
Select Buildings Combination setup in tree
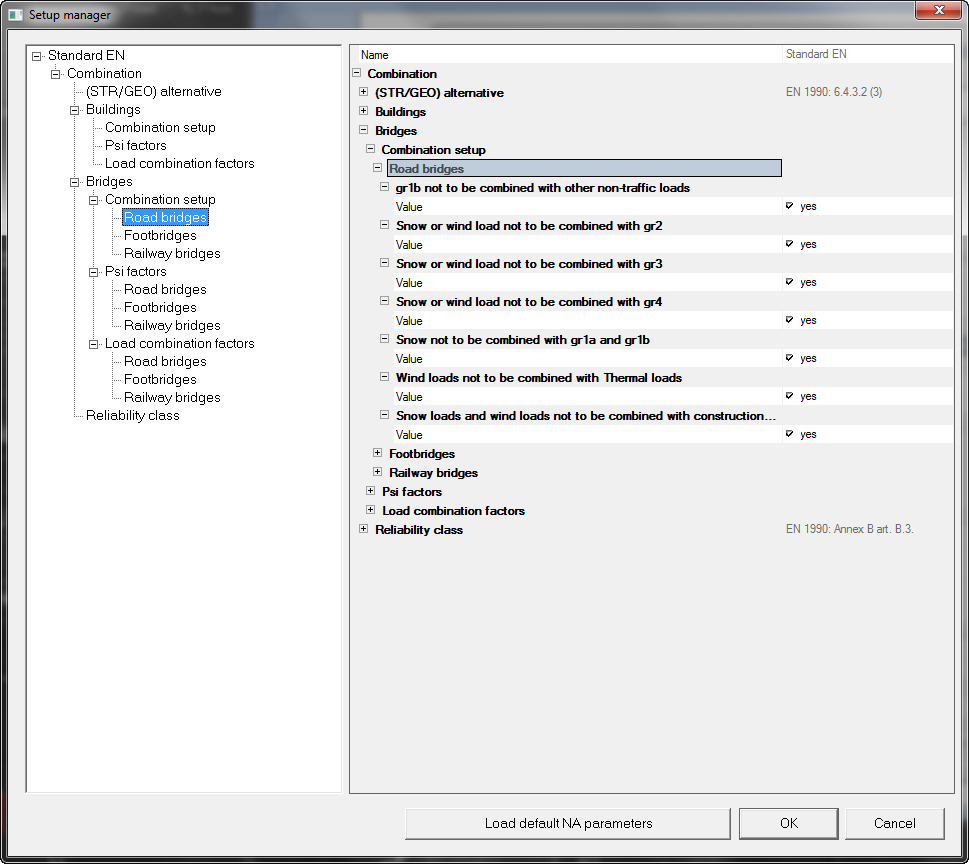point(160,127)
